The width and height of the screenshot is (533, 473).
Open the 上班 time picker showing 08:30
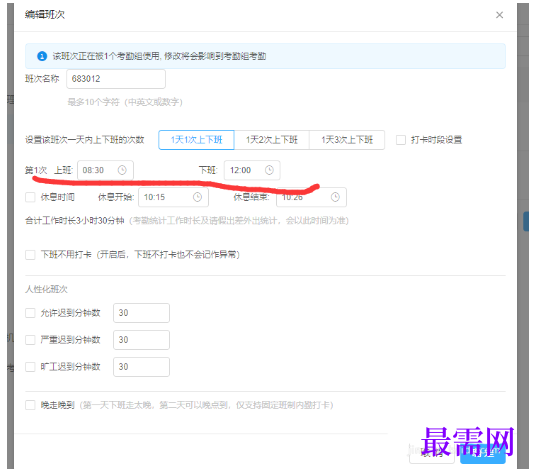point(105,170)
